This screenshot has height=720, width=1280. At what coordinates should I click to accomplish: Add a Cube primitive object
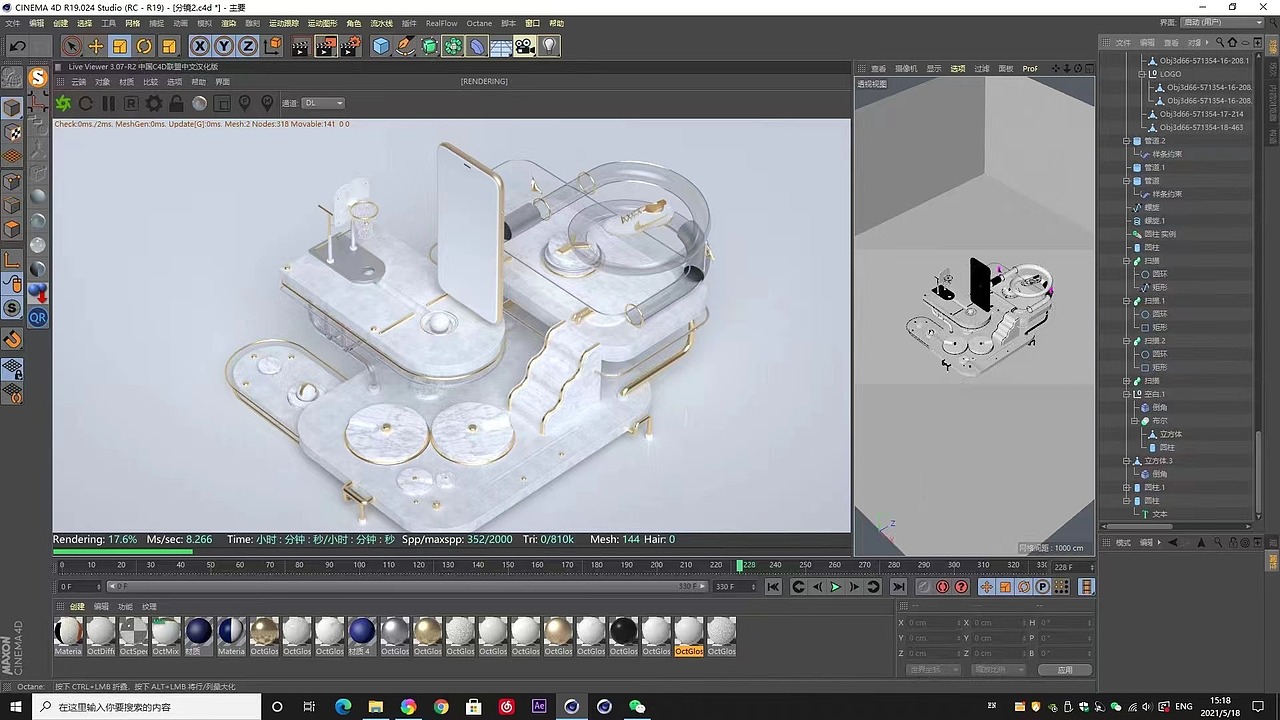[381, 46]
